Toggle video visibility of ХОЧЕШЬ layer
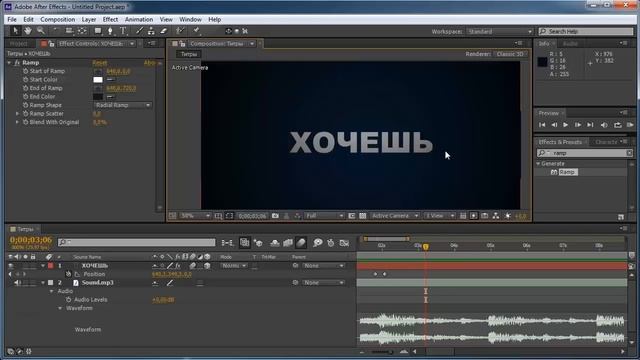The image size is (640, 360). [x=11, y=266]
